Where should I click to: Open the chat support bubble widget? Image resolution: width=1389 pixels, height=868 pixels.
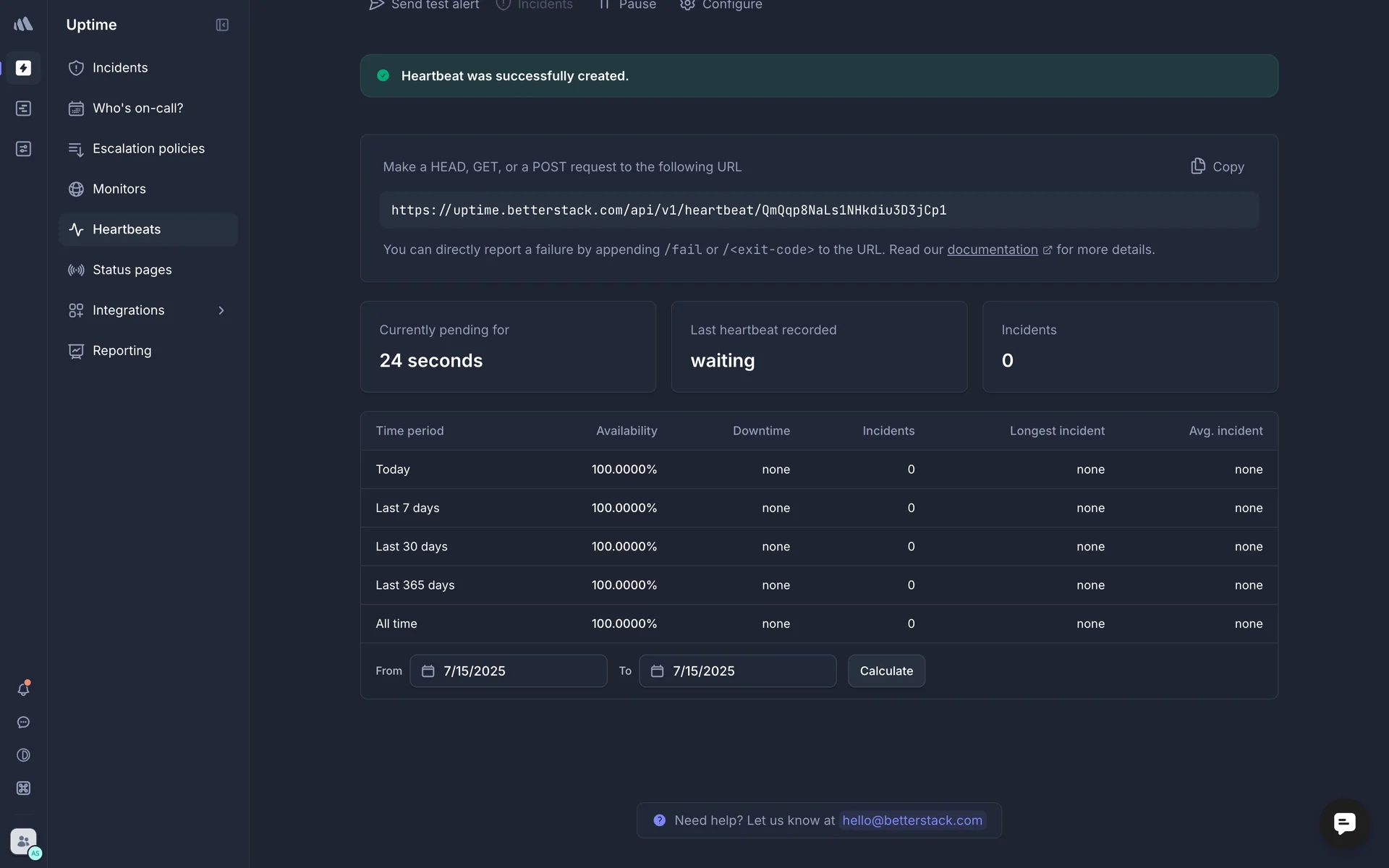pyautogui.click(x=1344, y=823)
